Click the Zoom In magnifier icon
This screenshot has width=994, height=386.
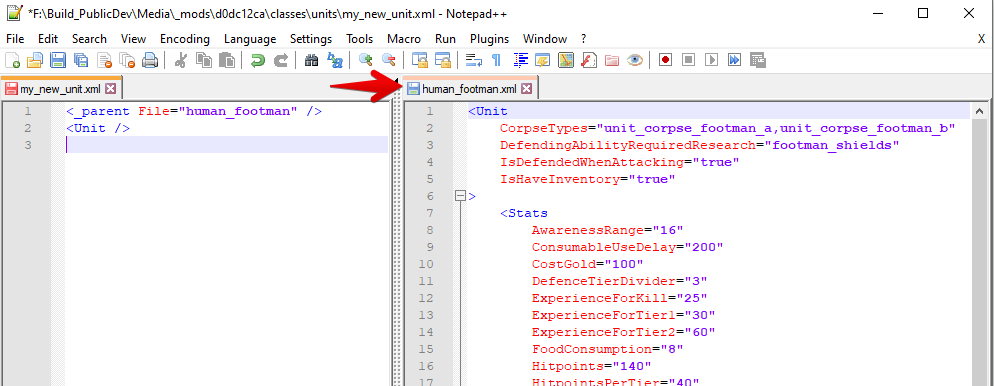pyautogui.click(x=365, y=60)
